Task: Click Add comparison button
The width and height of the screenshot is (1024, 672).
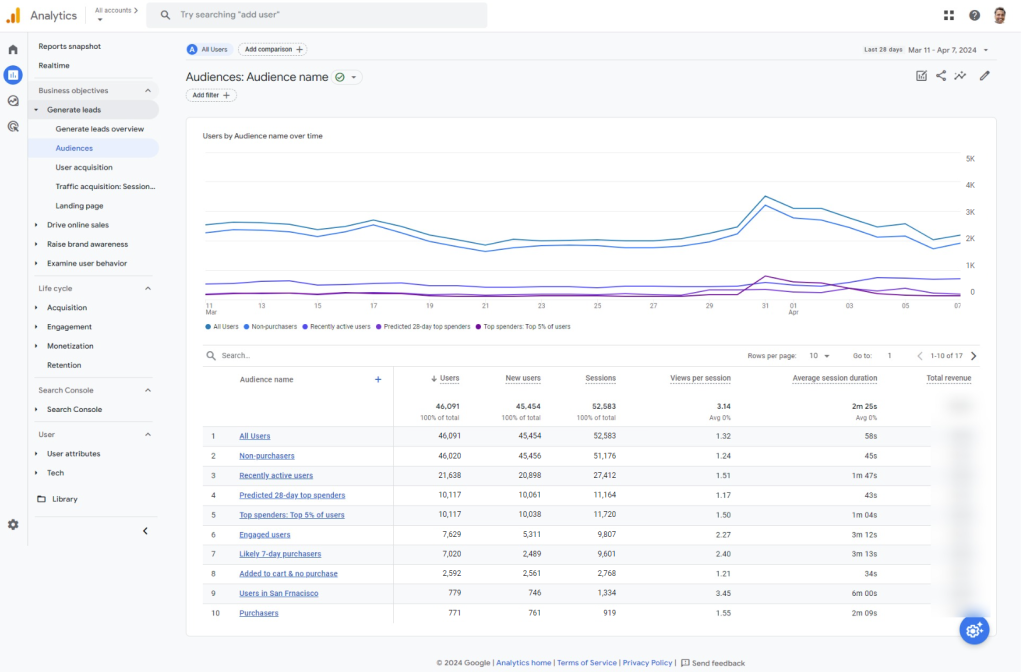Action: click(x=273, y=49)
